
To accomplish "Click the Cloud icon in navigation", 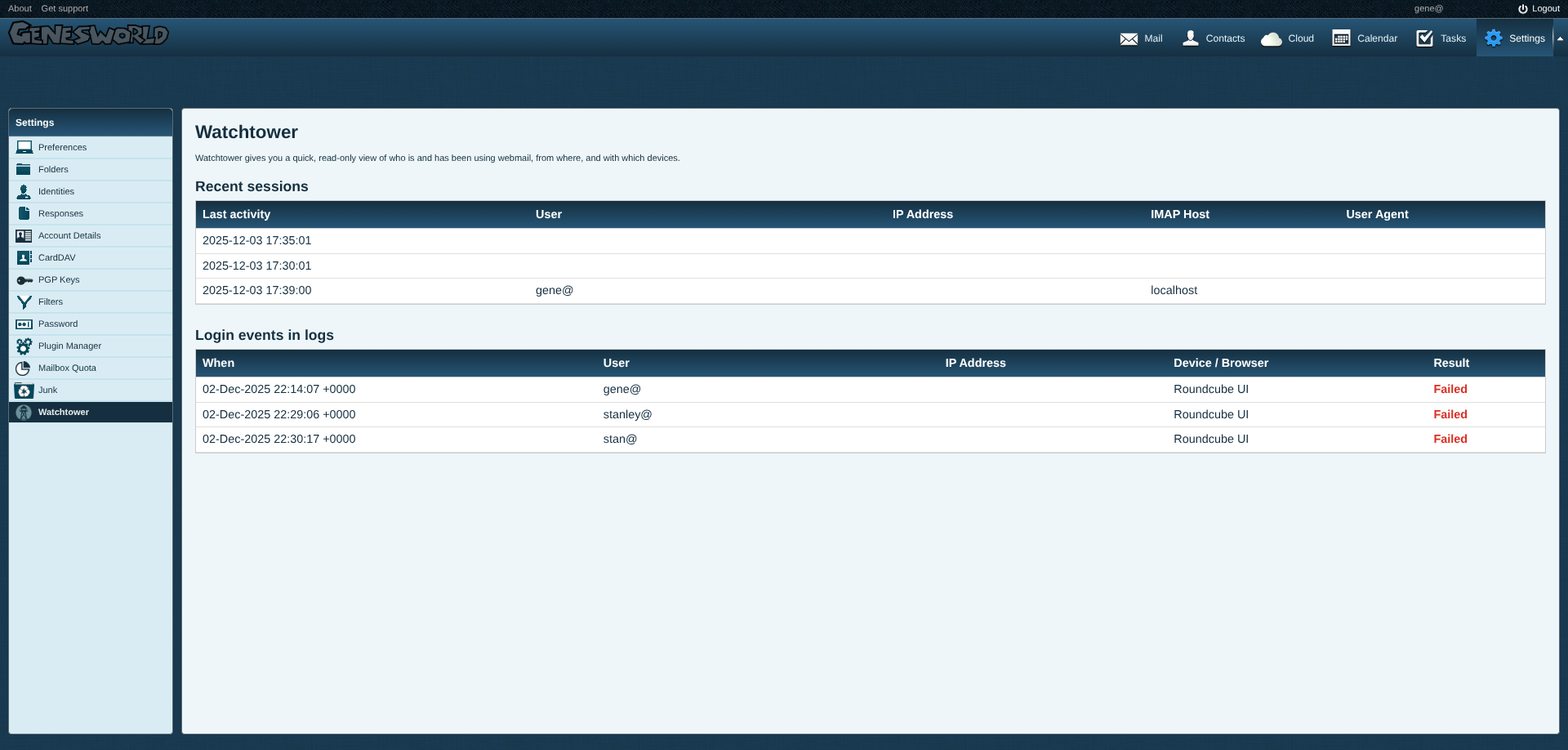I will coord(1271,38).
